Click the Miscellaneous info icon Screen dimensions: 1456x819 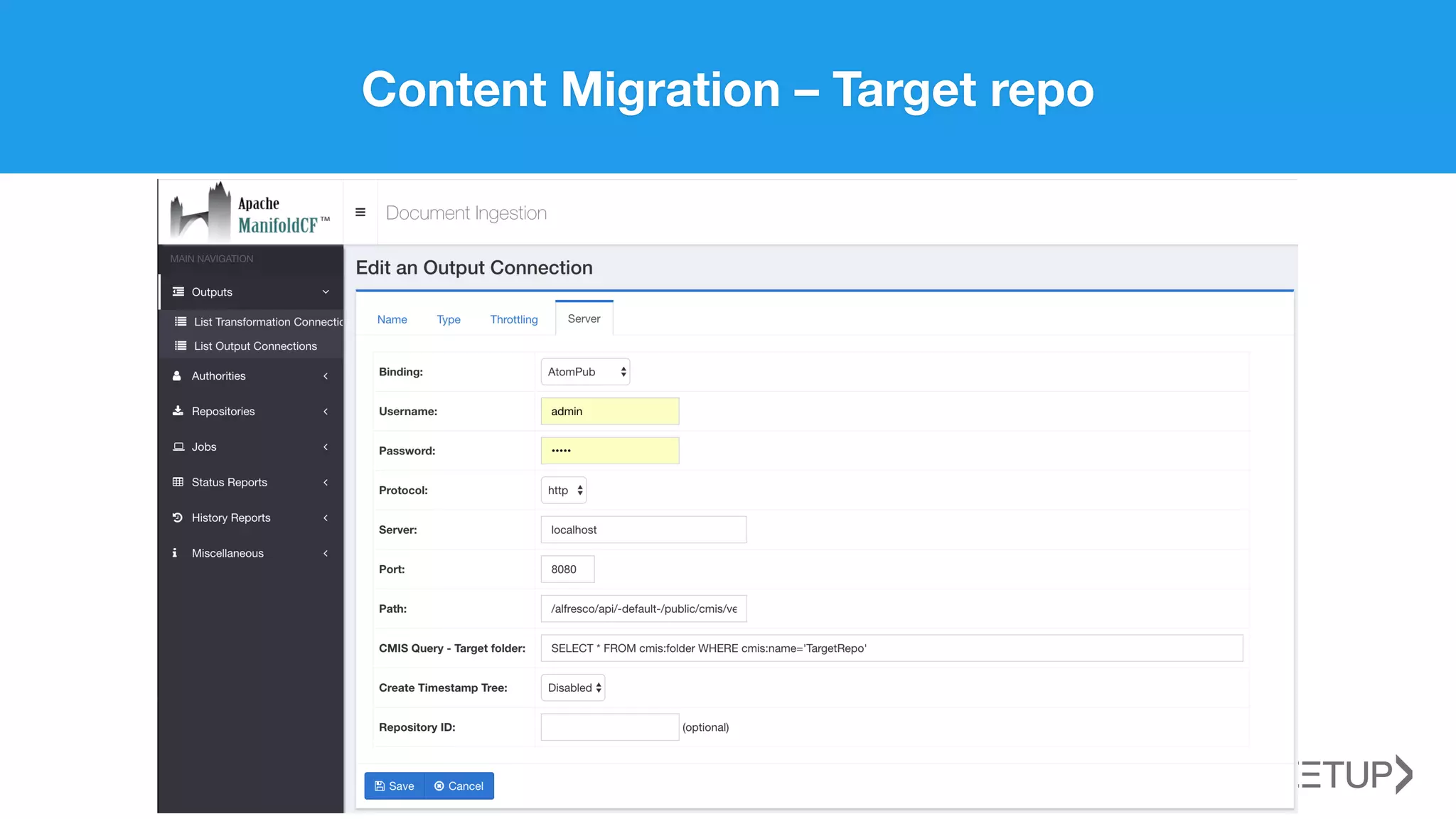(175, 553)
